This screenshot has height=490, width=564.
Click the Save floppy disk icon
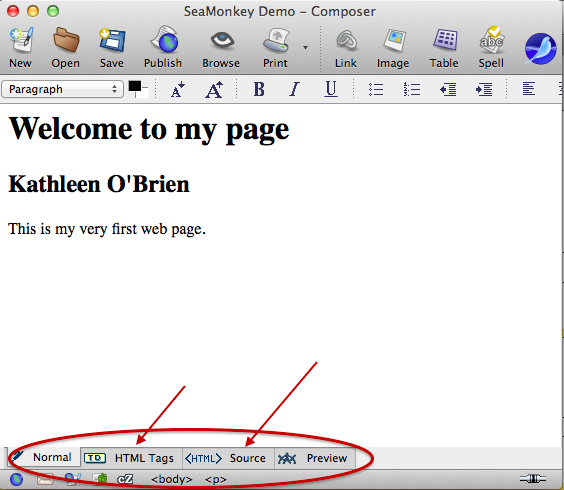point(112,40)
